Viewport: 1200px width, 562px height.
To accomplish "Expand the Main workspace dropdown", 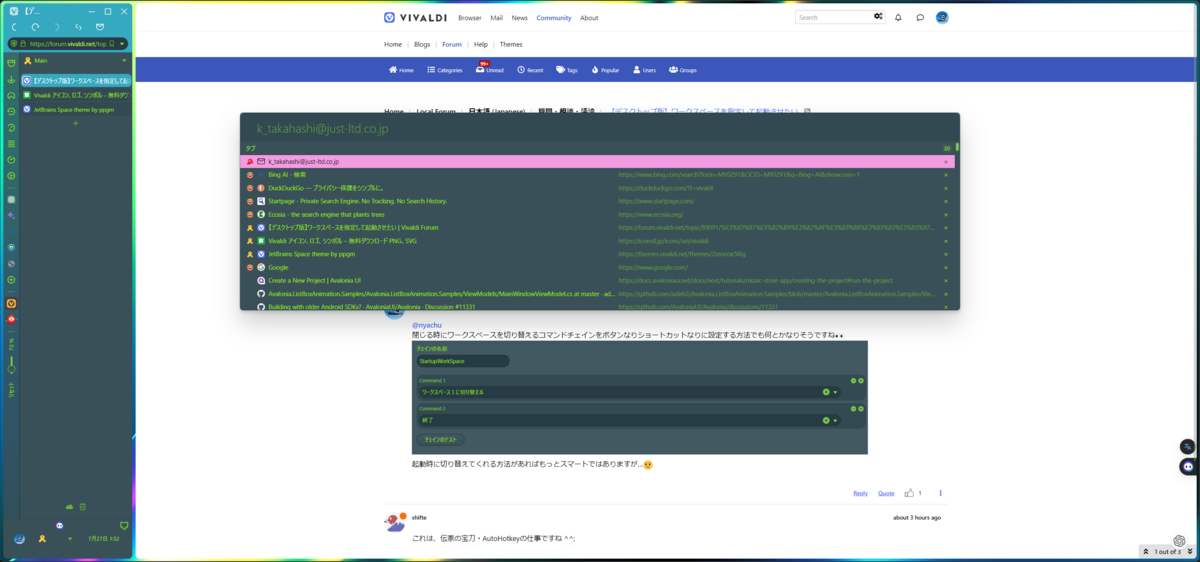I will (x=124, y=61).
